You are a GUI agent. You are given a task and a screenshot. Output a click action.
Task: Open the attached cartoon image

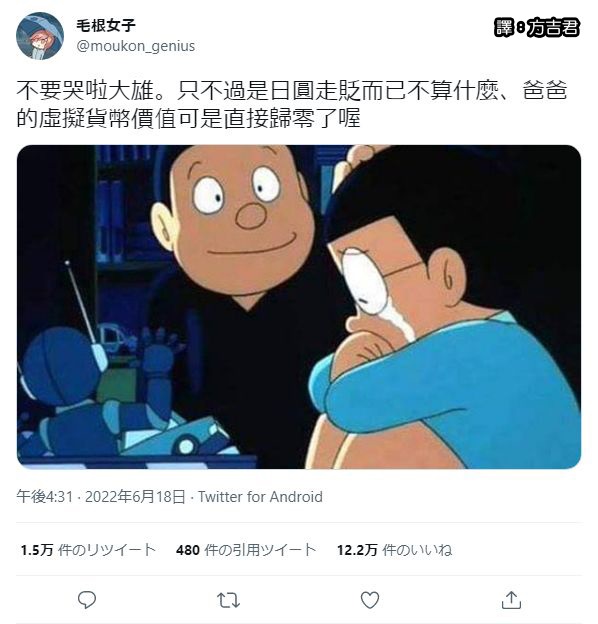tap(299, 306)
